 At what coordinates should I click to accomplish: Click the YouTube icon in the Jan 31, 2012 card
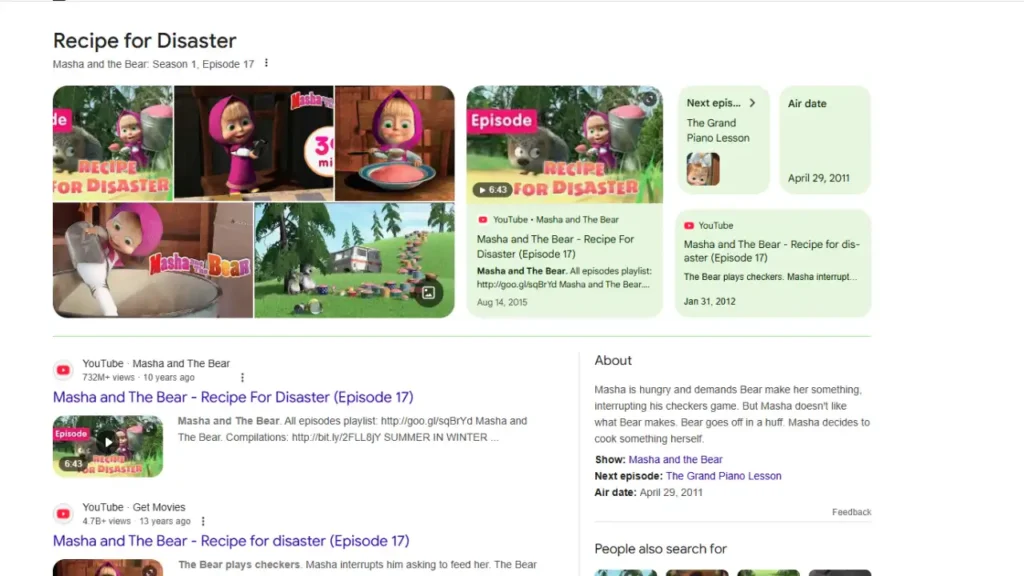click(689, 225)
